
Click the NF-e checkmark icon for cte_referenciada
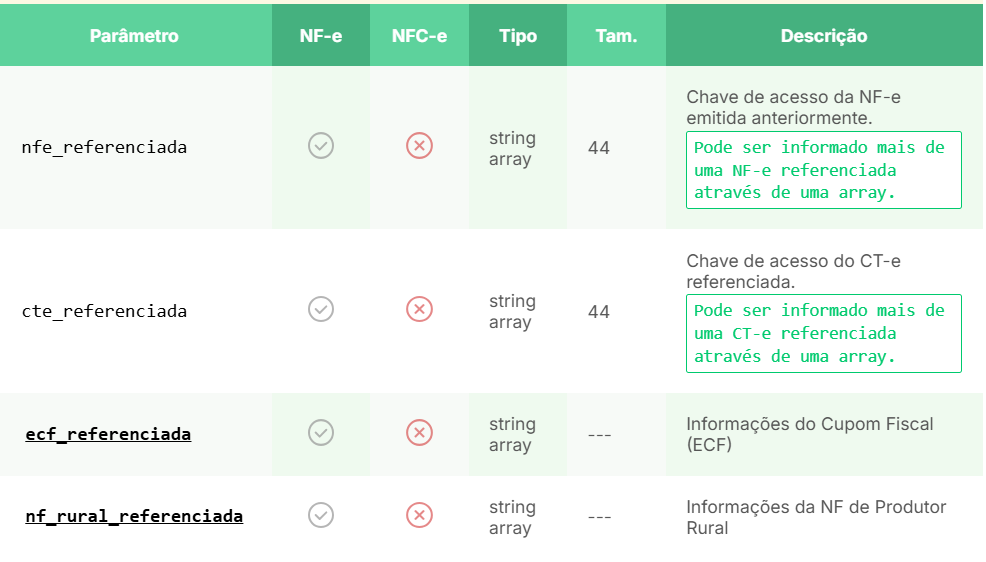321,309
